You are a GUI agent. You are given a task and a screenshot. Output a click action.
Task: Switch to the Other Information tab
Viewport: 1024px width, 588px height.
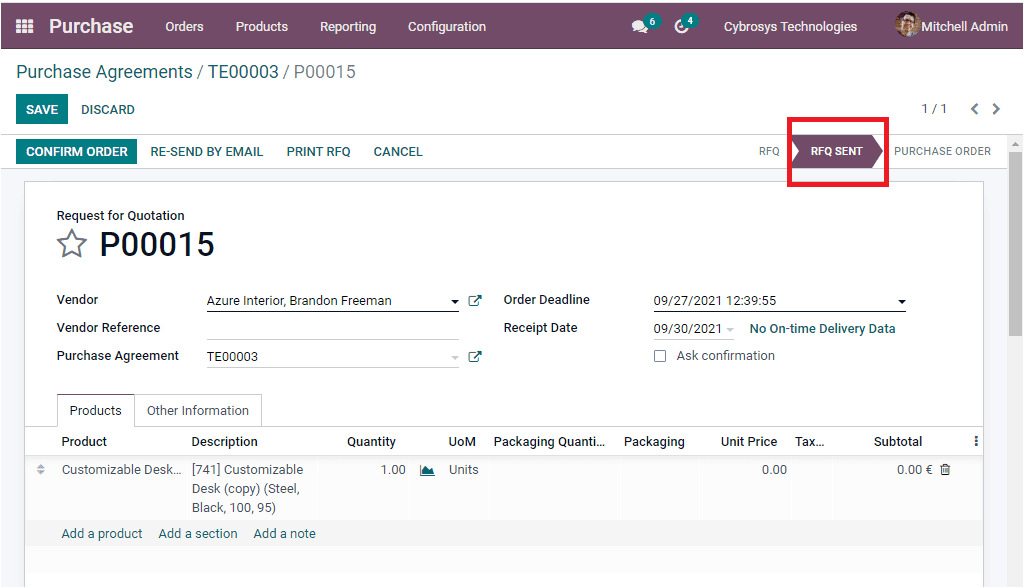coord(198,410)
